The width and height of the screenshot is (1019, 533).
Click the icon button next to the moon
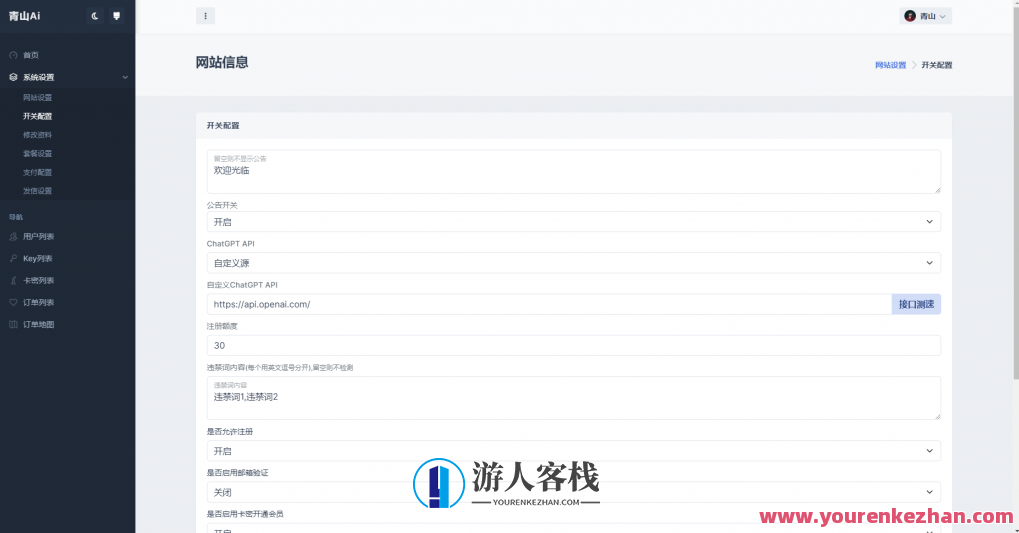tap(117, 16)
